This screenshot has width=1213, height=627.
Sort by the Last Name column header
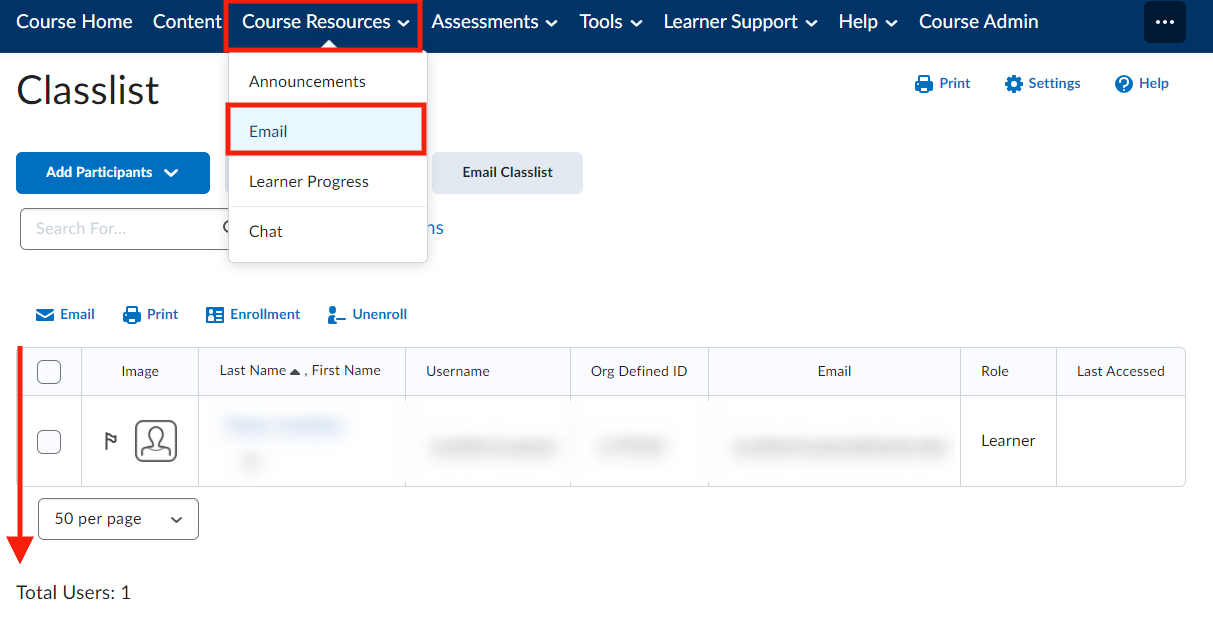click(253, 371)
